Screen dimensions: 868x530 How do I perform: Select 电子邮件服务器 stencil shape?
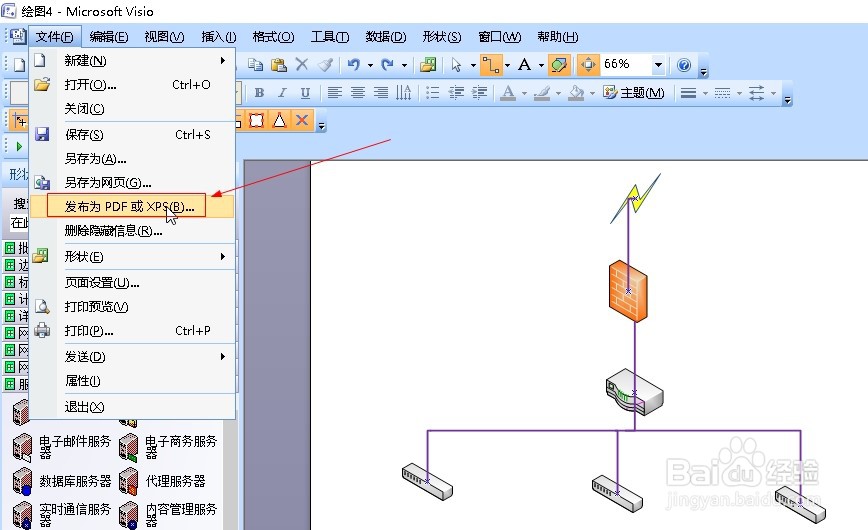coord(62,447)
